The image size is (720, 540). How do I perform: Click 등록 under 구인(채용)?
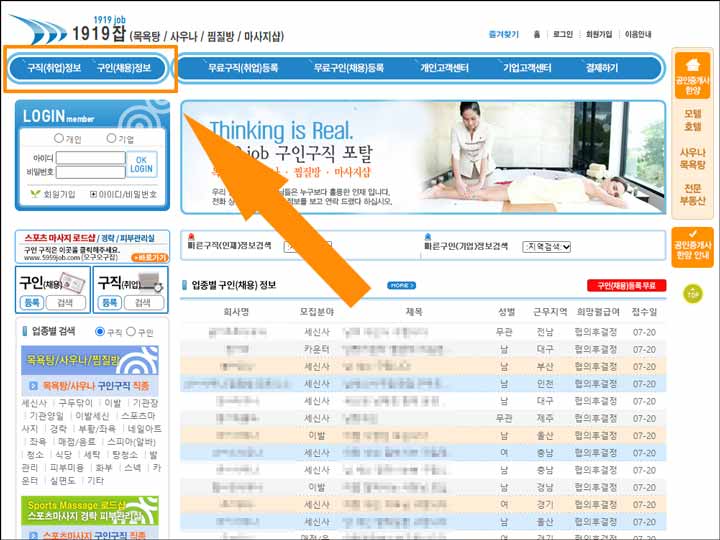click(x=32, y=303)
